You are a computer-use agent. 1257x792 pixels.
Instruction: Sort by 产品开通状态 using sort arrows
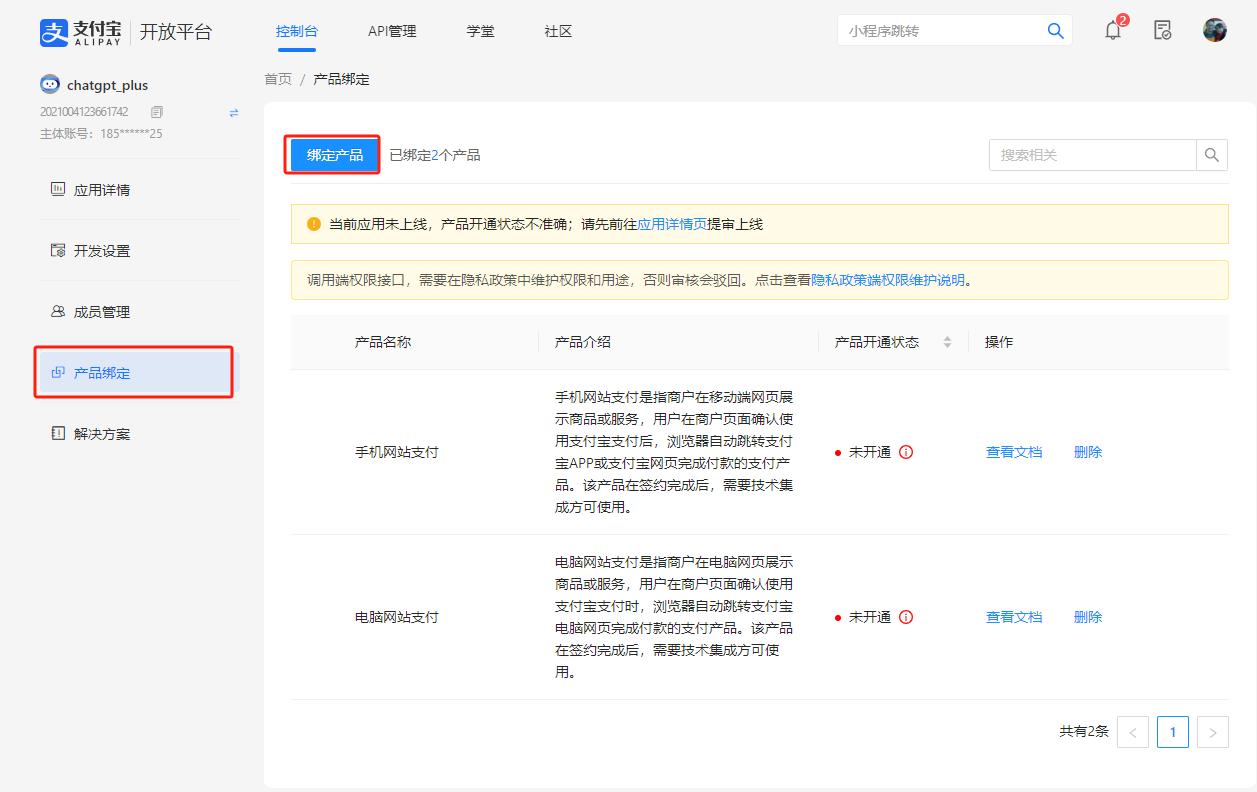946,341
